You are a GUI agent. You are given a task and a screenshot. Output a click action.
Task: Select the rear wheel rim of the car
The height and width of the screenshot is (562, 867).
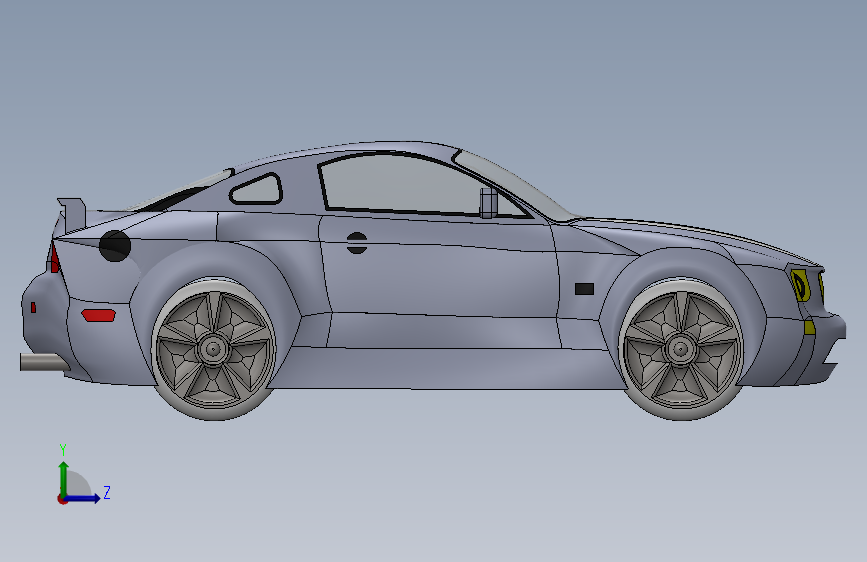click(213, 349)
